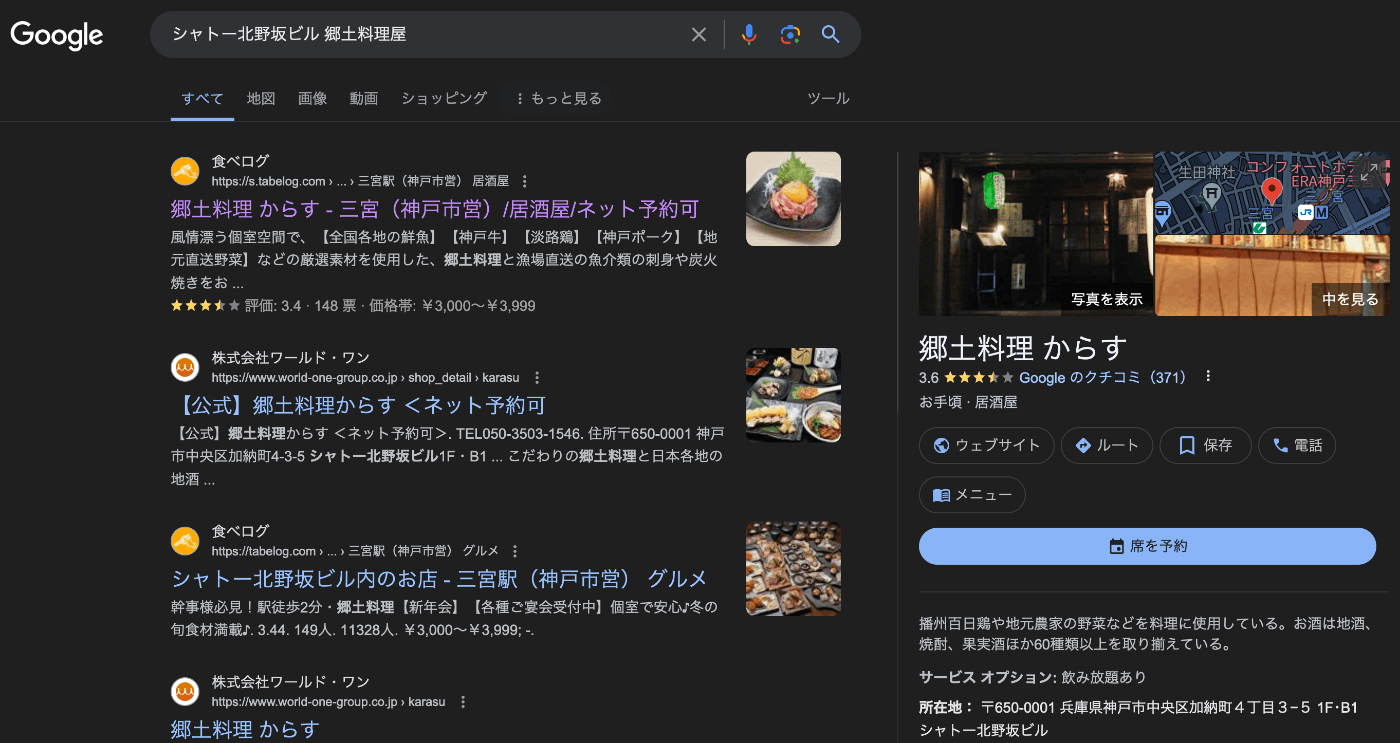Image resolution: width=1400 pixels, height=743 pixels.
Task: Open knowledge panel more options menu
Action: (x=1208, y=377)
